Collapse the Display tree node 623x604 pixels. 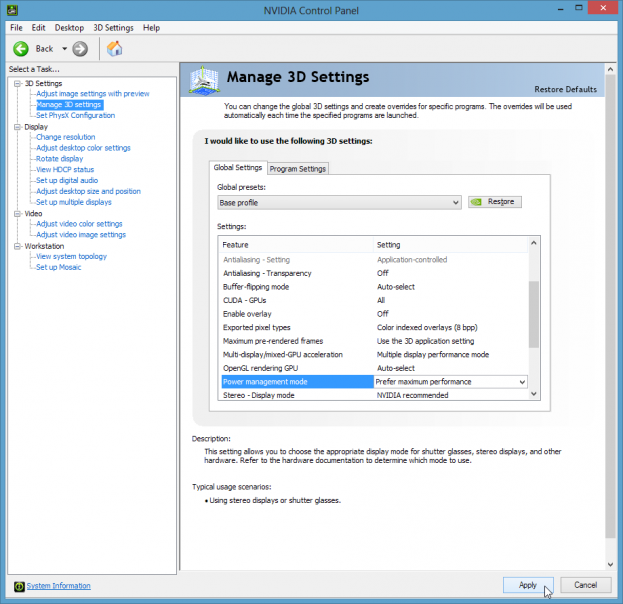click(x=17, y=127)
